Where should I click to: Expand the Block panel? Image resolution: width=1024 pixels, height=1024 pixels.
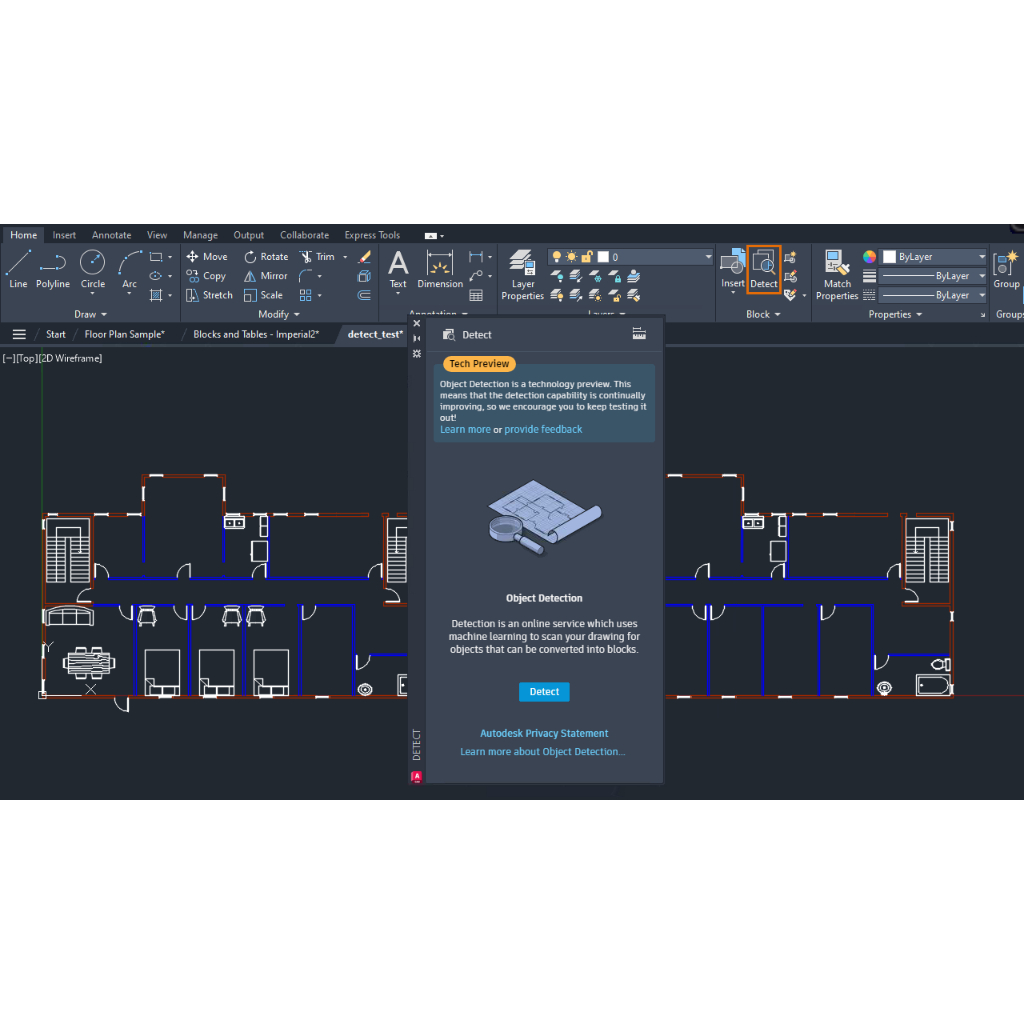pos(763,314)
